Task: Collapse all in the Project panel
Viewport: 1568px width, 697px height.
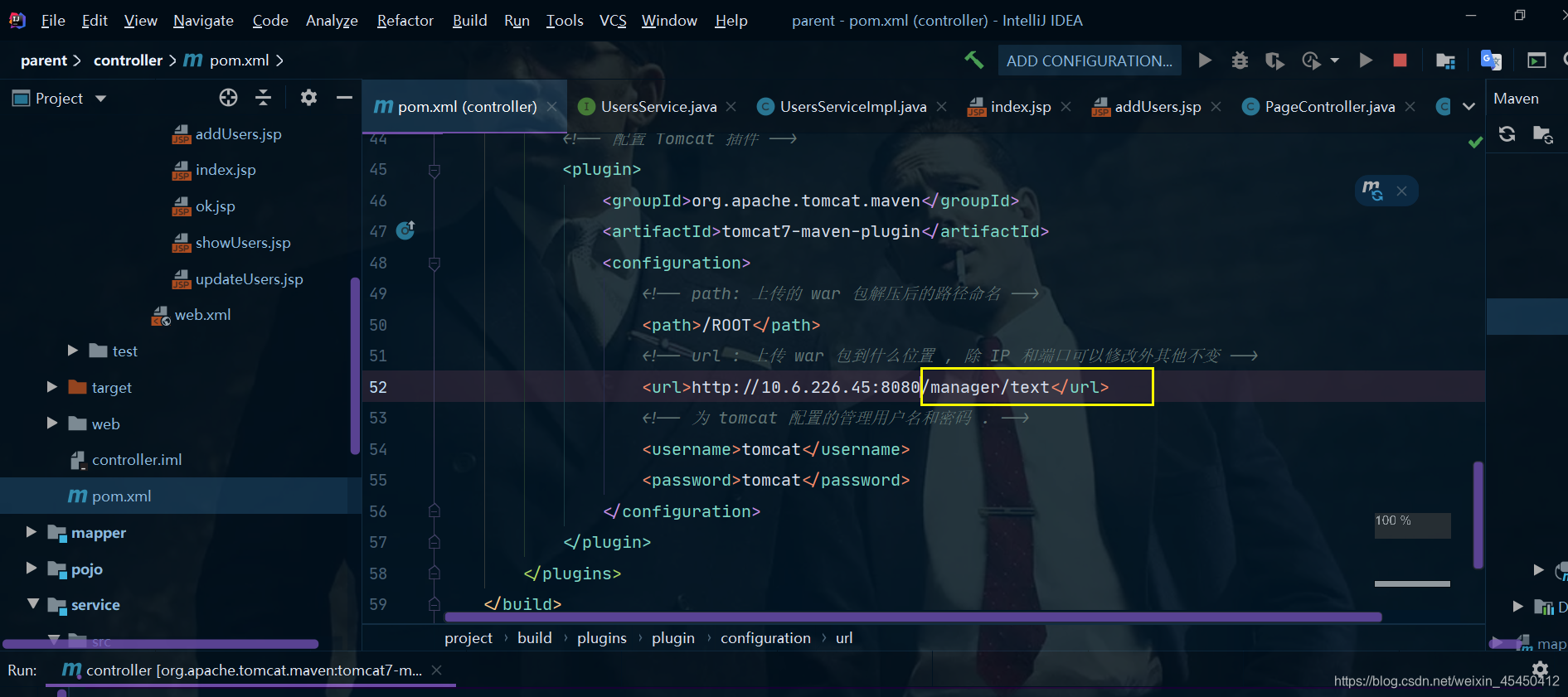Action: pyautogui.click(x=263, y=98)
